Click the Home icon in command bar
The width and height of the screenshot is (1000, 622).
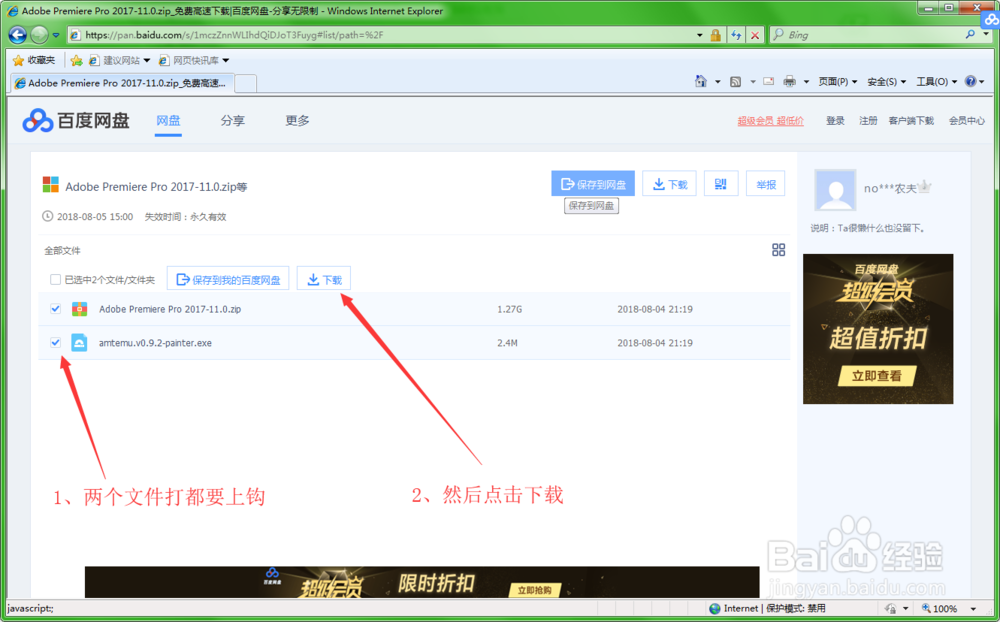[701, 82]
